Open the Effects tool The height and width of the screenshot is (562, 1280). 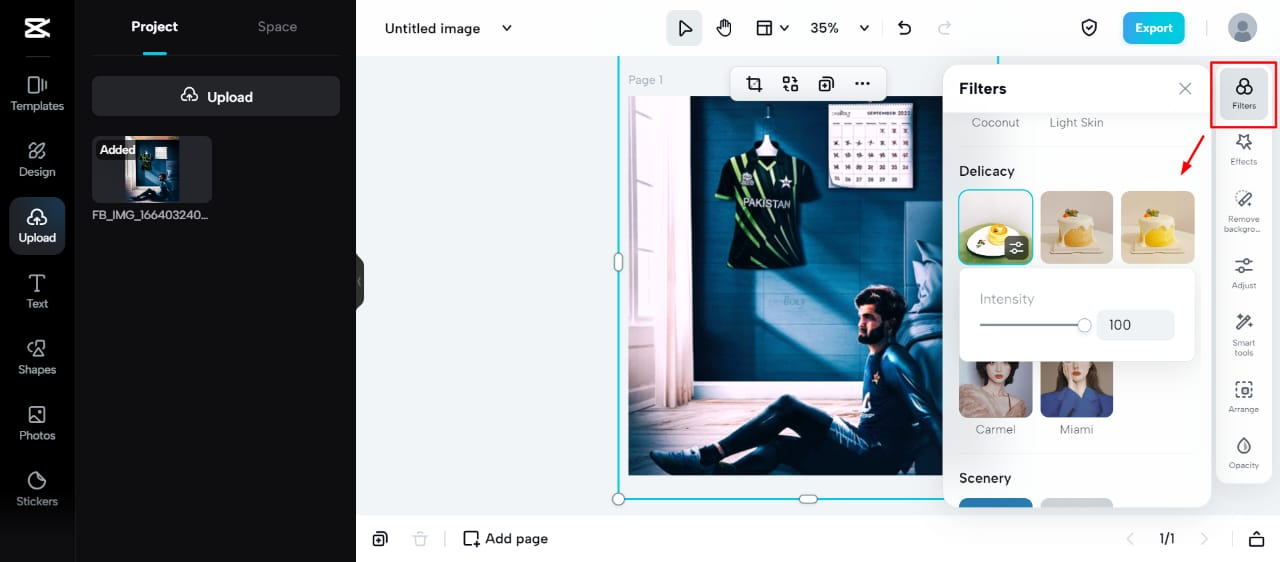[x=1244, y=148]
